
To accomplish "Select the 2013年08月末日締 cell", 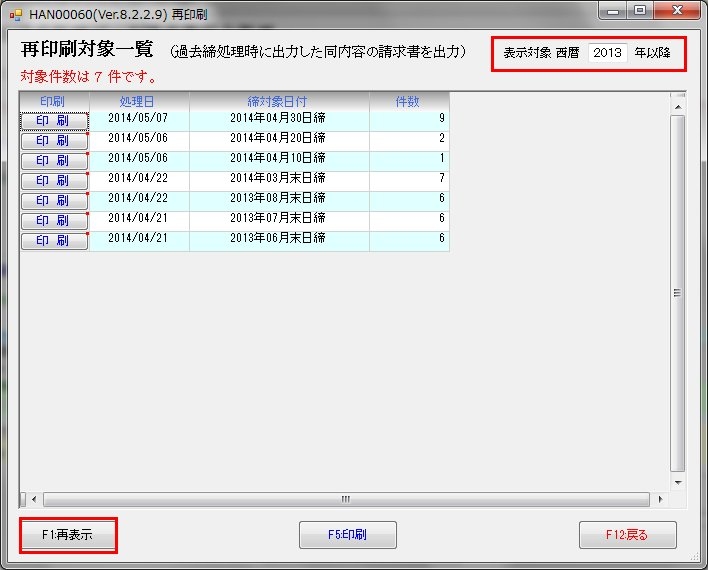I will (x=279, y=201).
